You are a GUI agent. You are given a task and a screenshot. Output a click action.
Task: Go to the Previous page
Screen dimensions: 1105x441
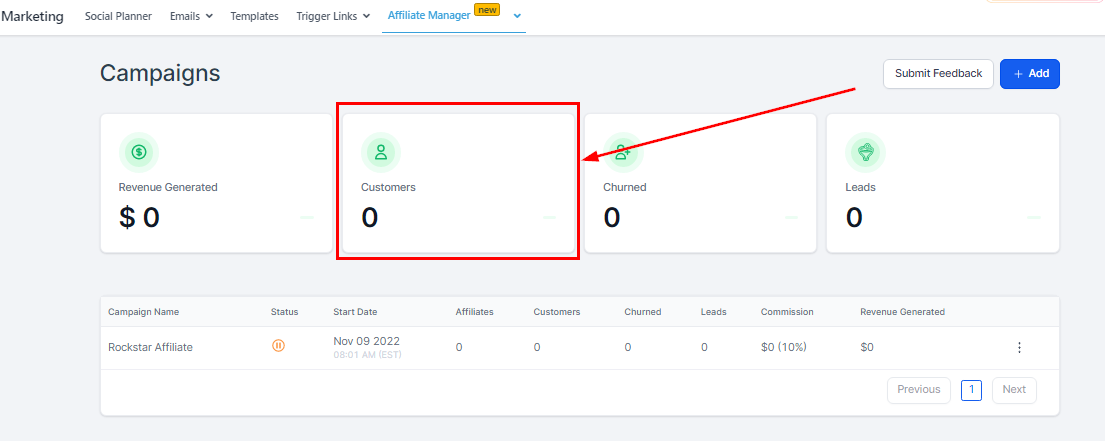pos(918,389)
